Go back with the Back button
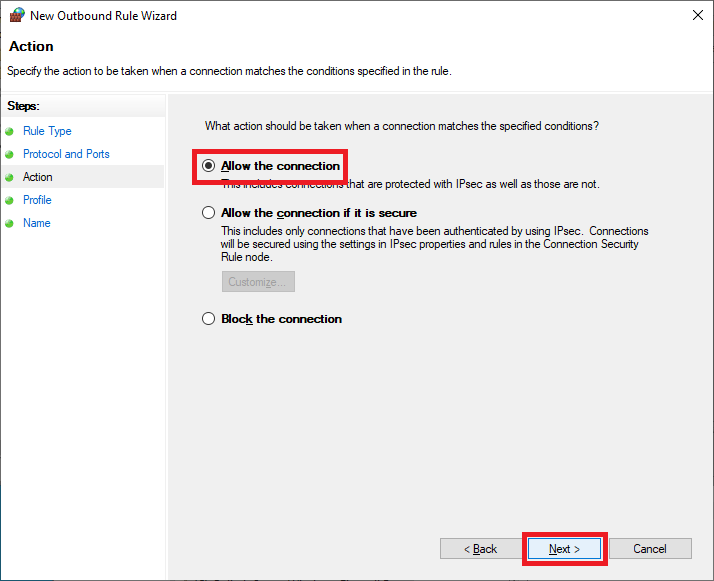The height and width of the screenshot is (581, 714). tap(481, 549)
